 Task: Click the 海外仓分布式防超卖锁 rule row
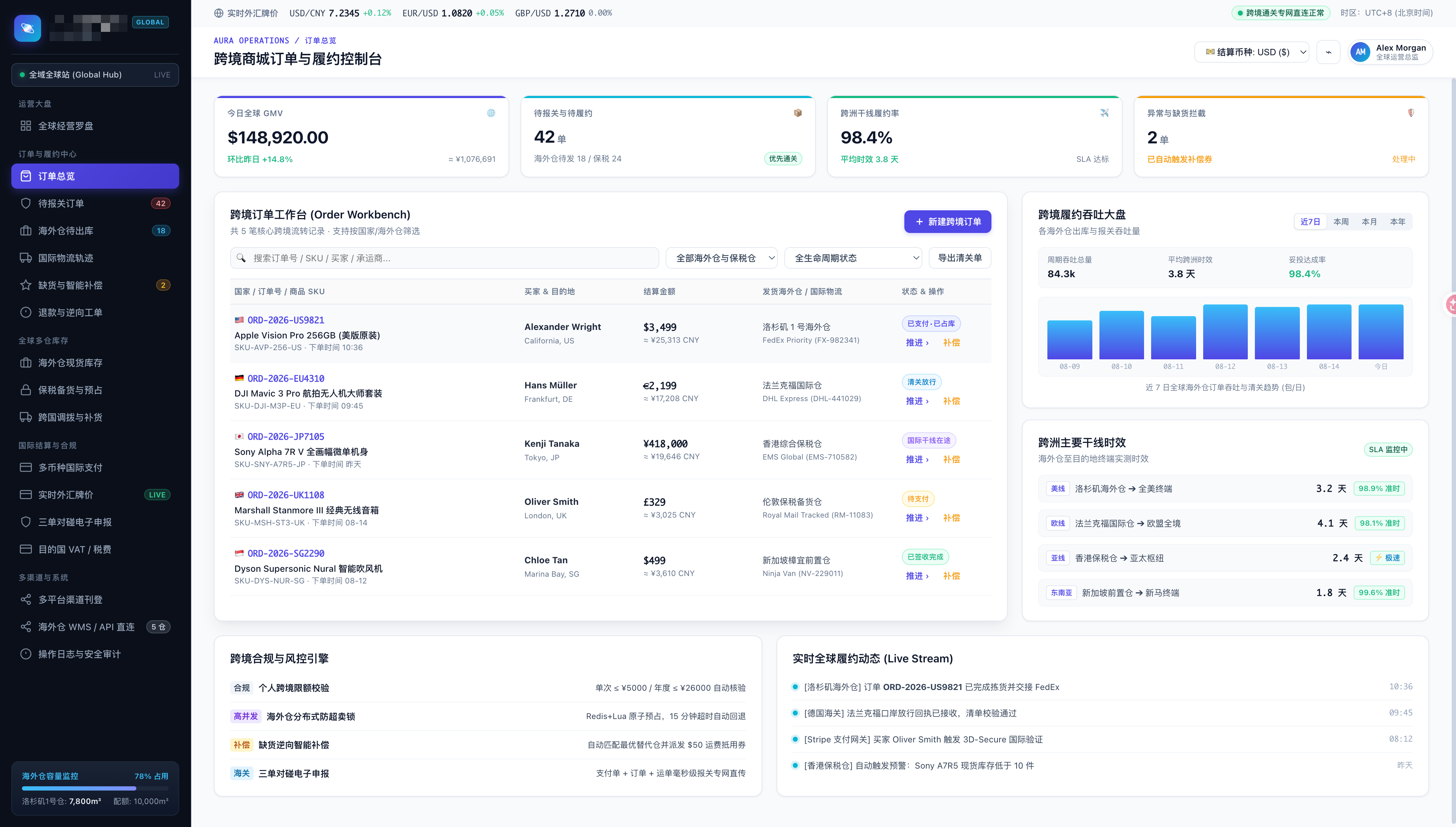pos(488,716)
